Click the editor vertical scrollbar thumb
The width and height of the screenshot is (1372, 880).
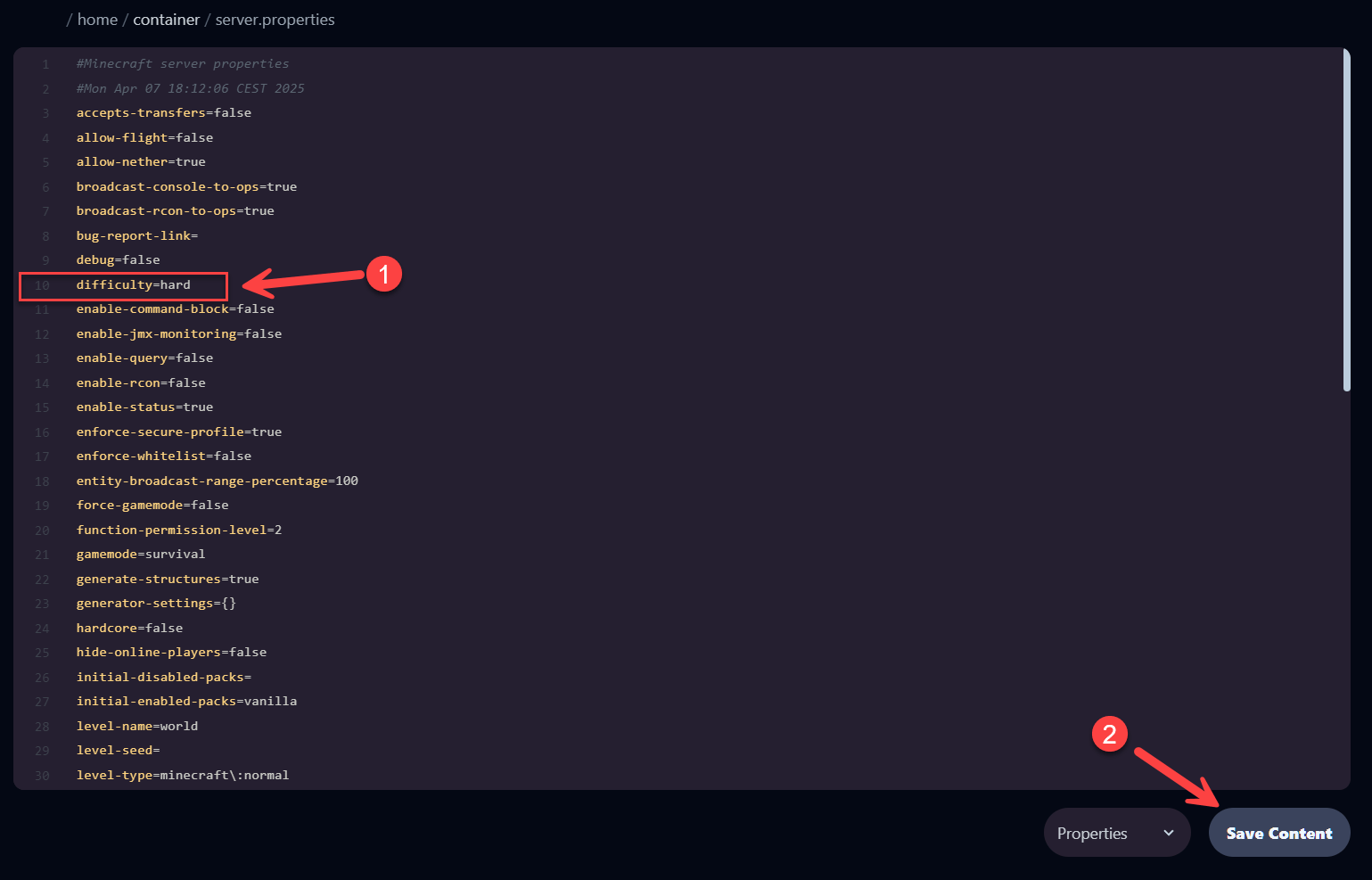[1346, 219]
